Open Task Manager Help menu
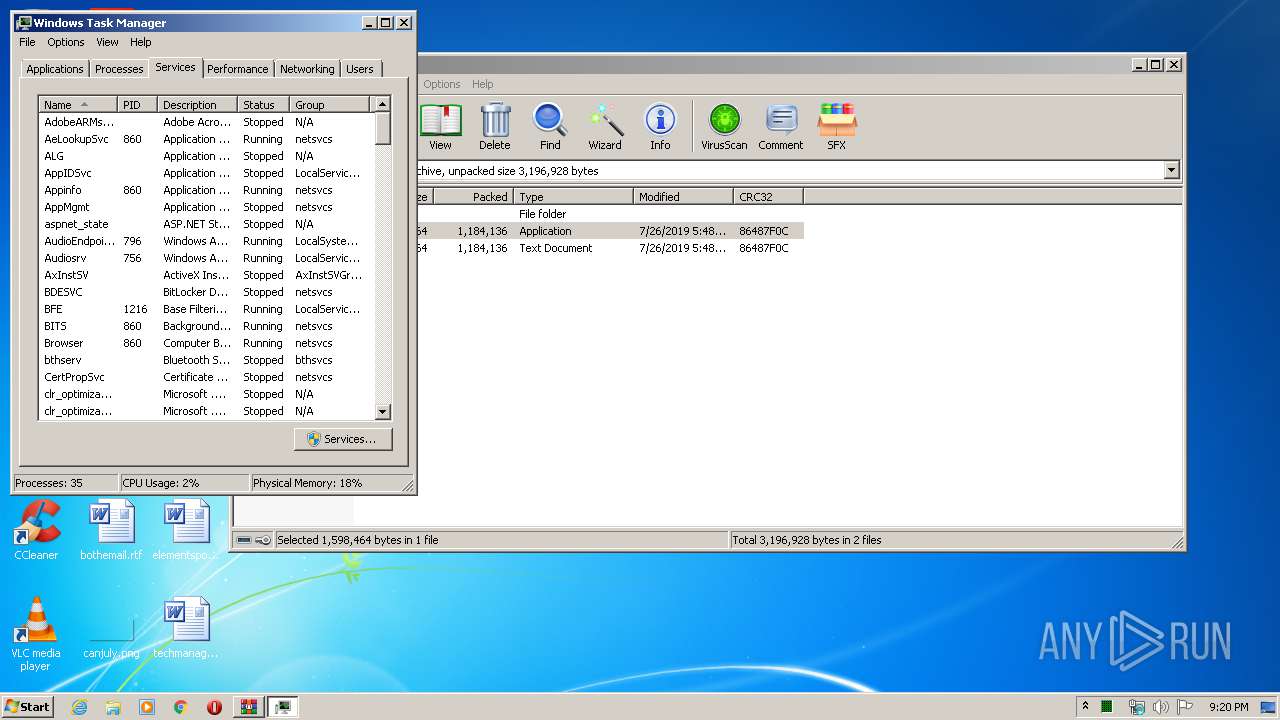 pos(141,42)
